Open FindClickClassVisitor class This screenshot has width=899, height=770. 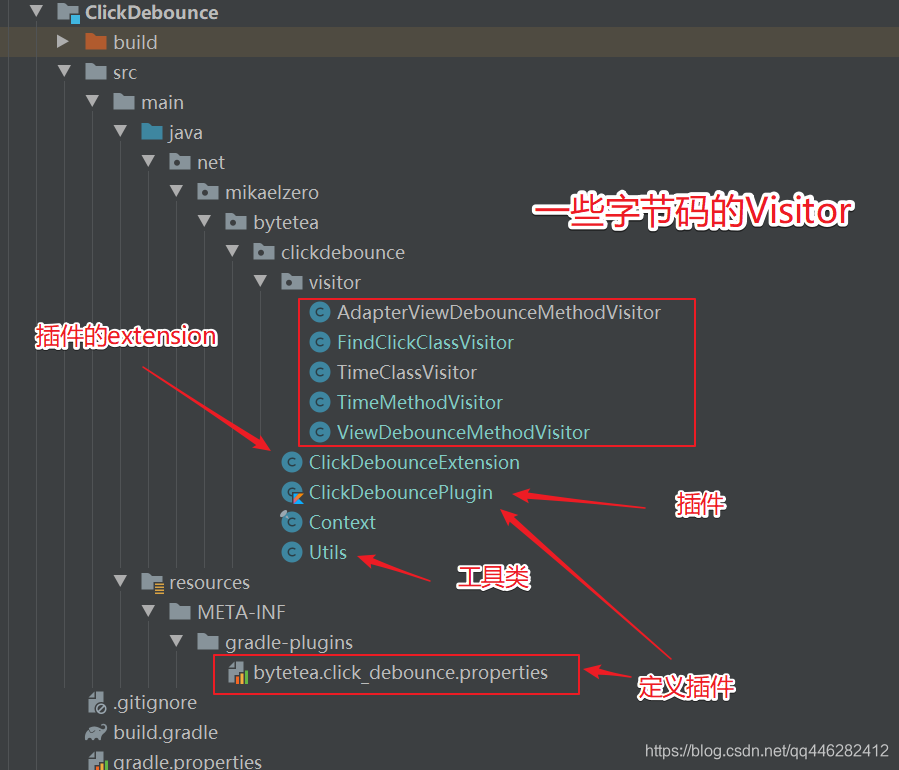(425, 342)
